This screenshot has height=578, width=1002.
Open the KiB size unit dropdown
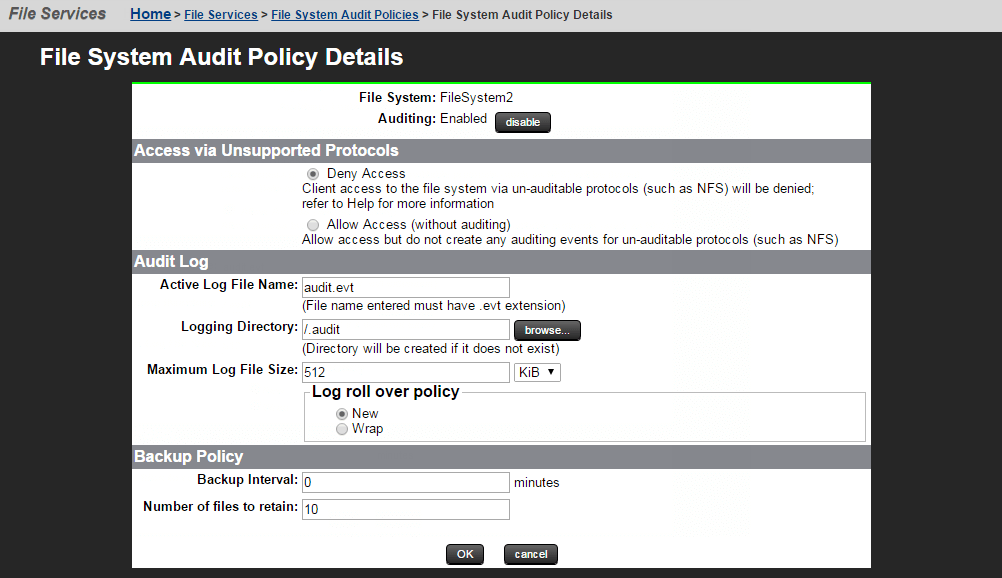537,372
